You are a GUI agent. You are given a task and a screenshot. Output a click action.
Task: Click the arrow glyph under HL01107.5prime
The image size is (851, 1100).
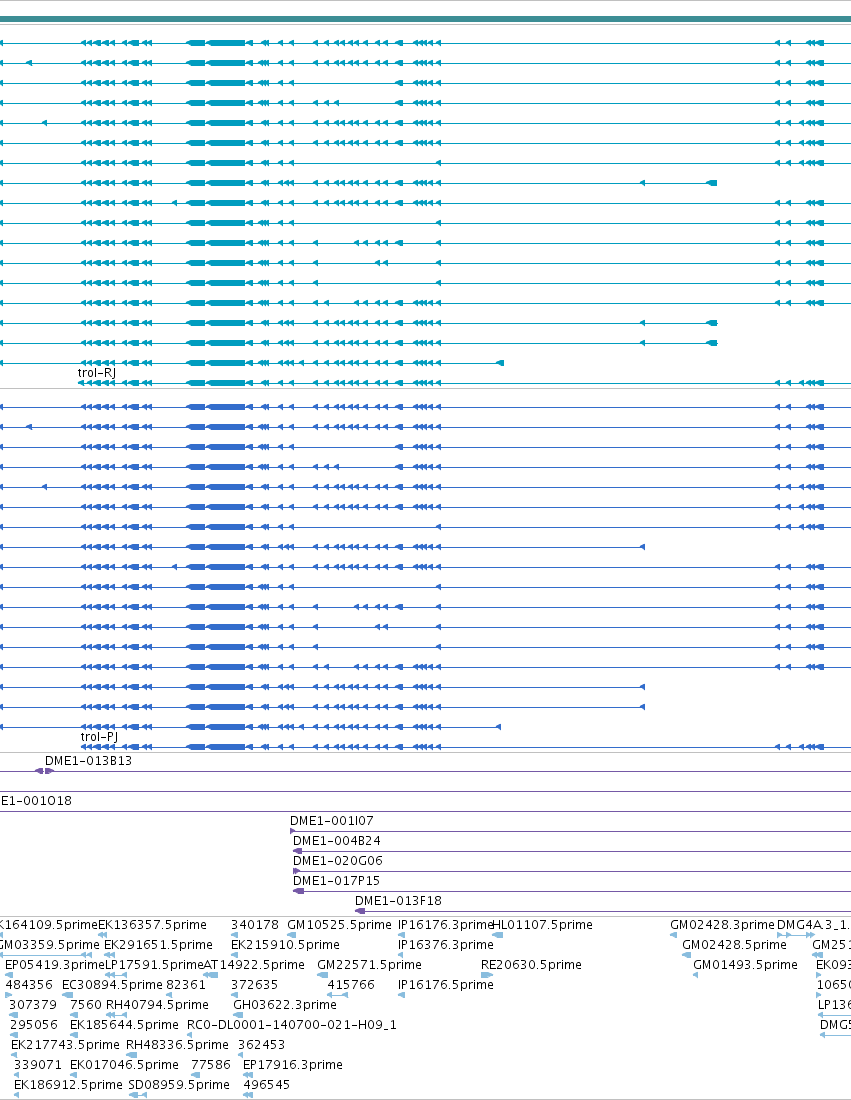coord(497,935)
